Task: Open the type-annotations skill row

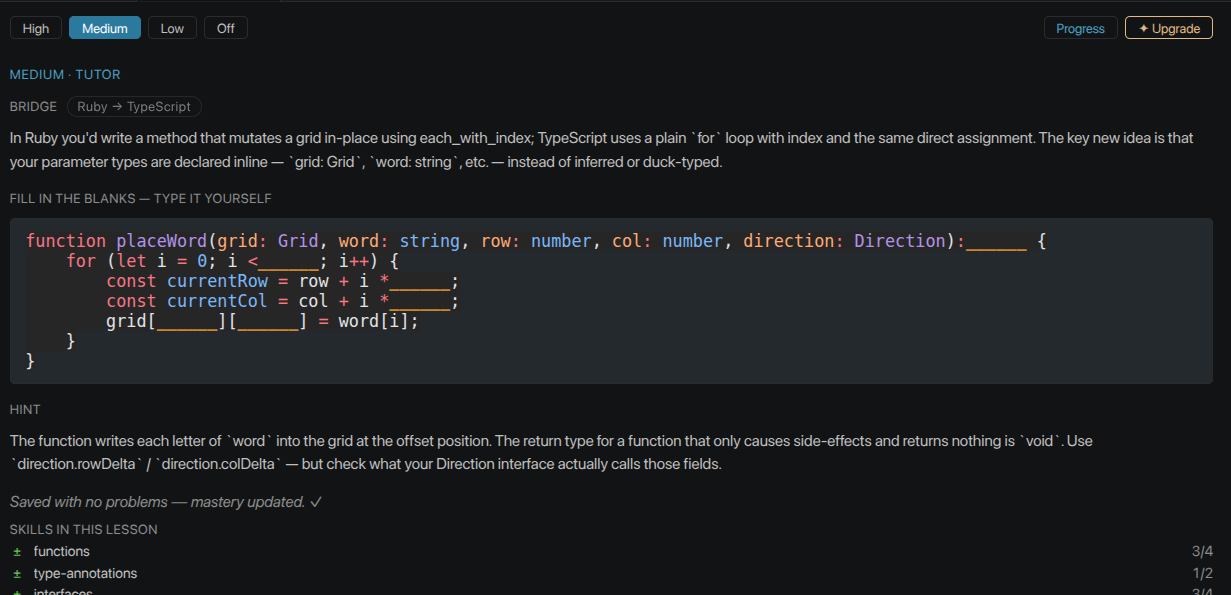Action: pos(612,574)
